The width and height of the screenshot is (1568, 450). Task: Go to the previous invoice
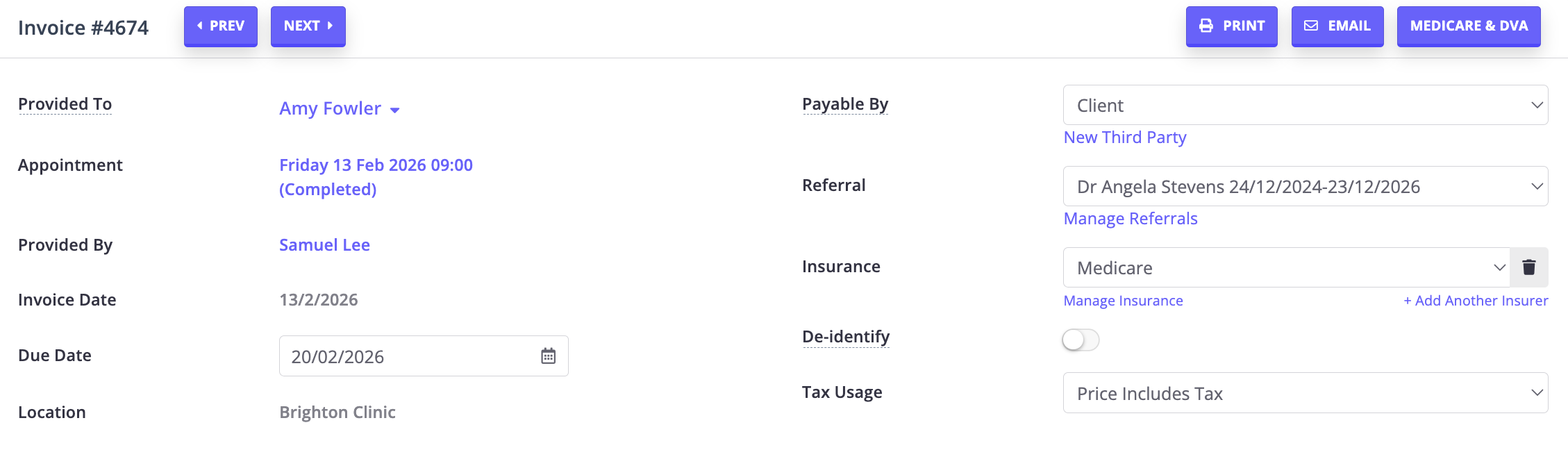(220, 26)
